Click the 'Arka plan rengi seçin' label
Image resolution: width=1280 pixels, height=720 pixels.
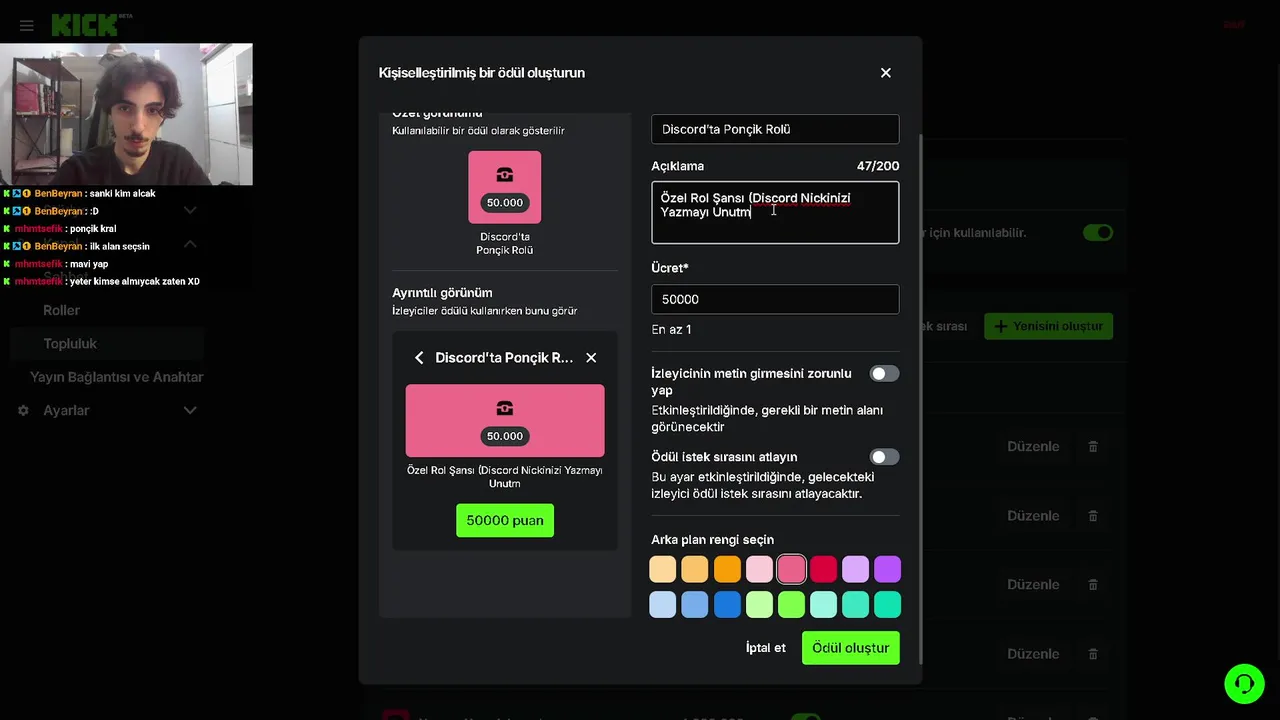point(712,540)
